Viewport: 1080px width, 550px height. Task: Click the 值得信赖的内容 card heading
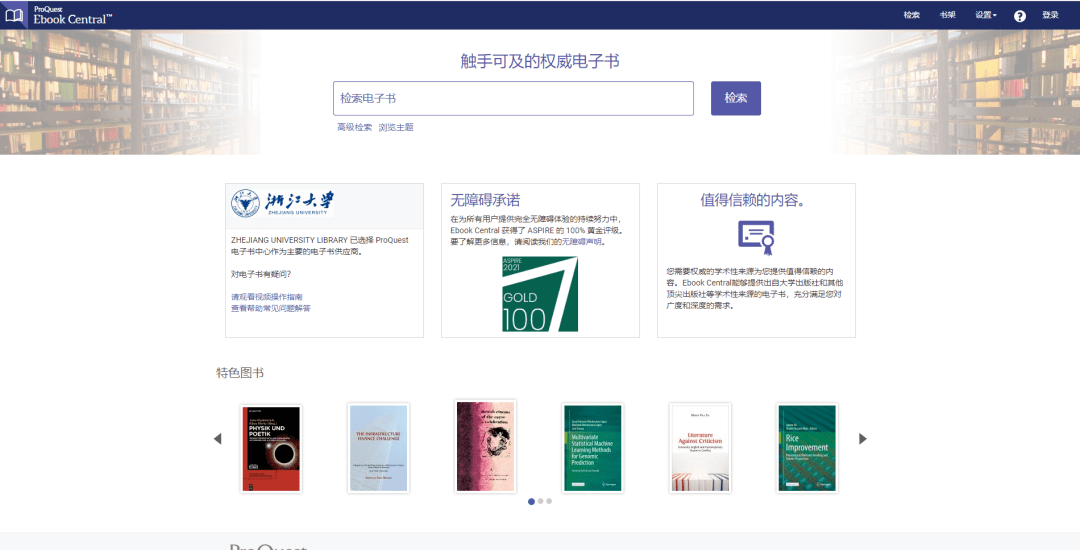[754, 200]
